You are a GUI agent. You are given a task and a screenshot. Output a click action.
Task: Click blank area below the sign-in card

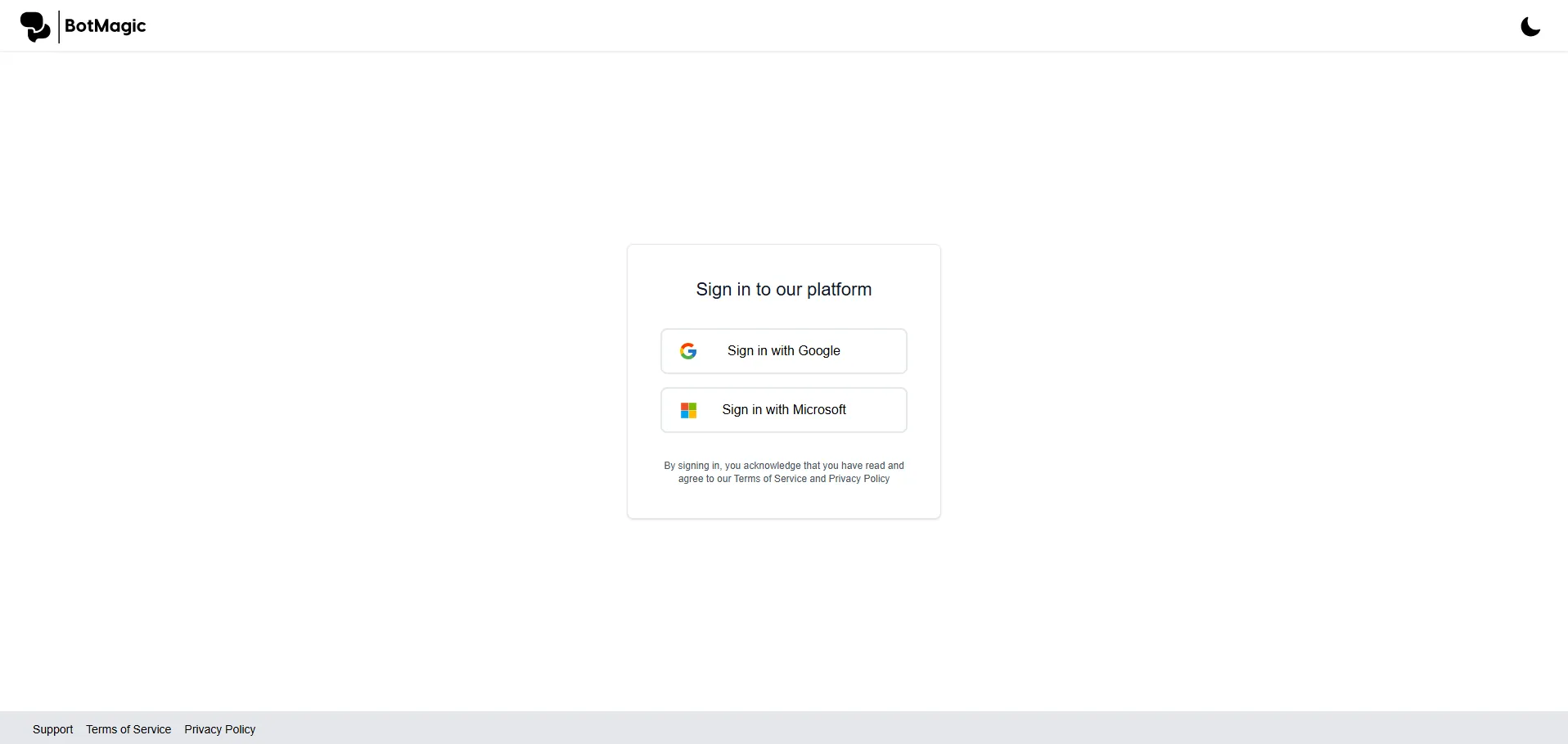(783, 614)
